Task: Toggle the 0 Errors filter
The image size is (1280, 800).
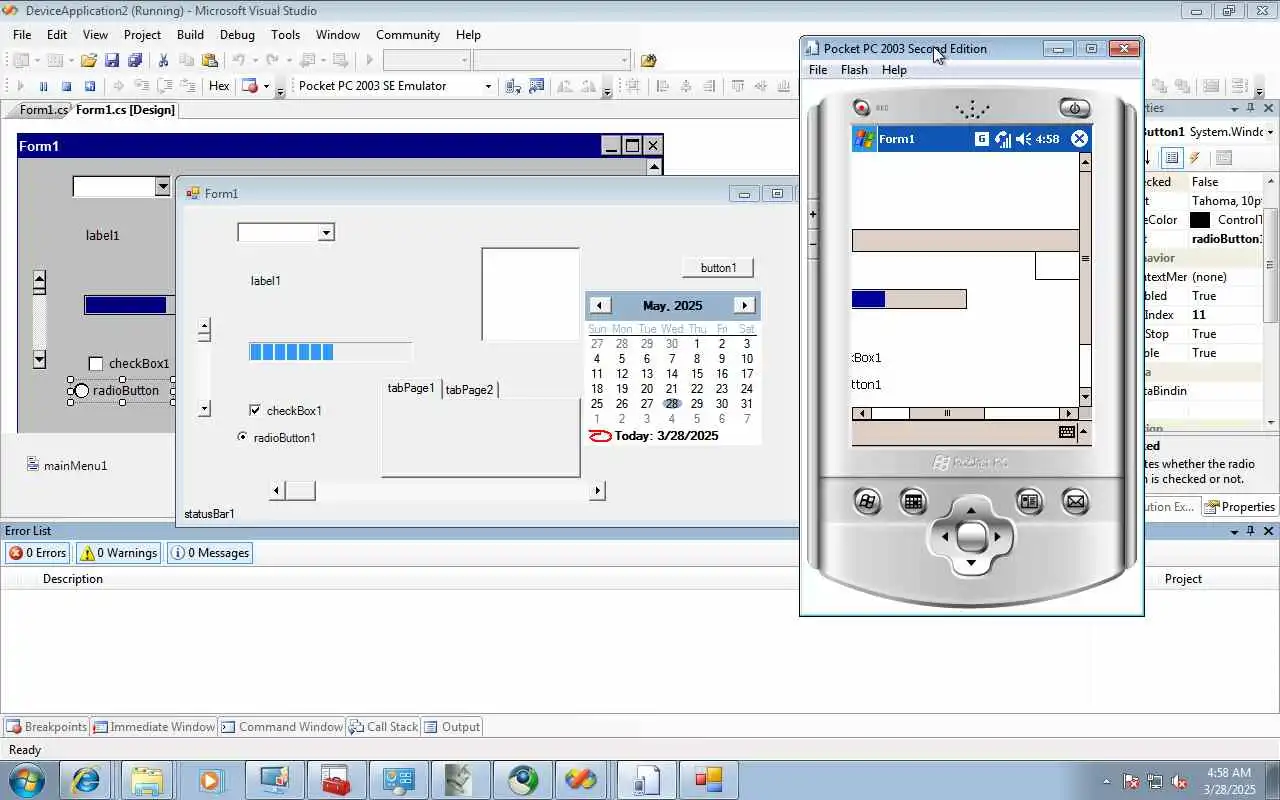Action: pyautogui.click(x=37, y=553)
